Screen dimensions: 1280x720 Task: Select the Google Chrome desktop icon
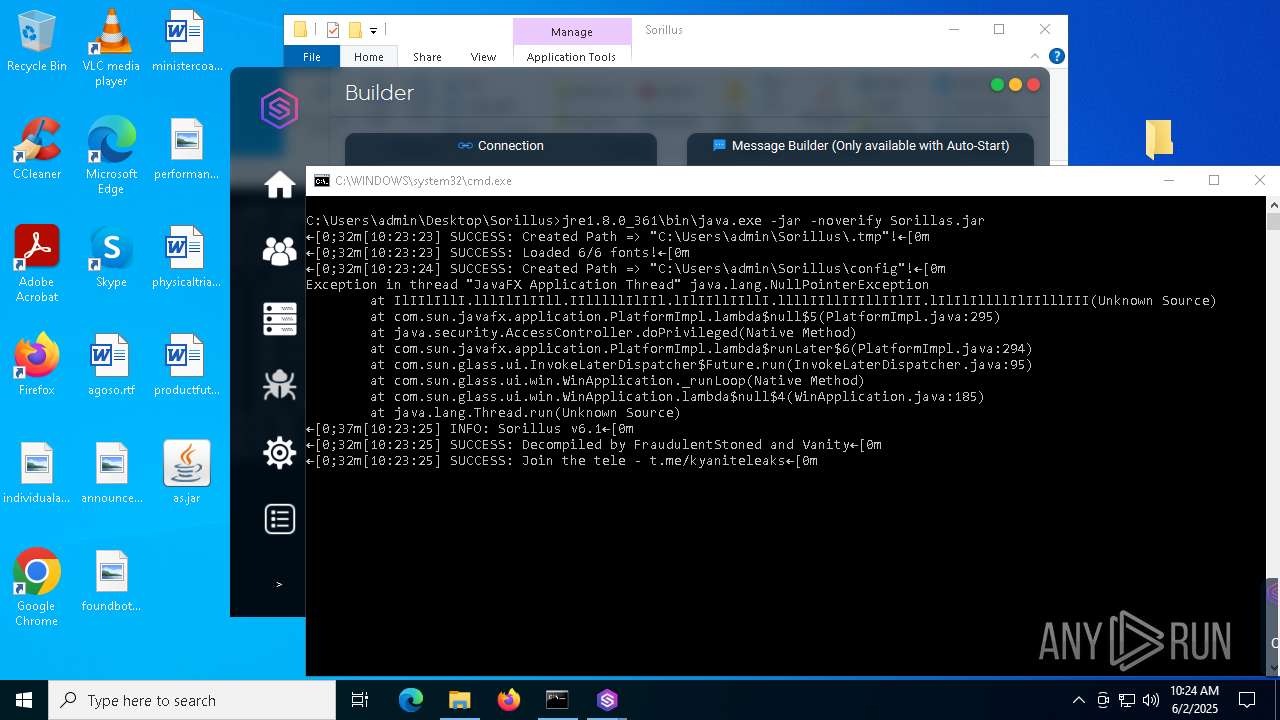[x=37, y=588]
